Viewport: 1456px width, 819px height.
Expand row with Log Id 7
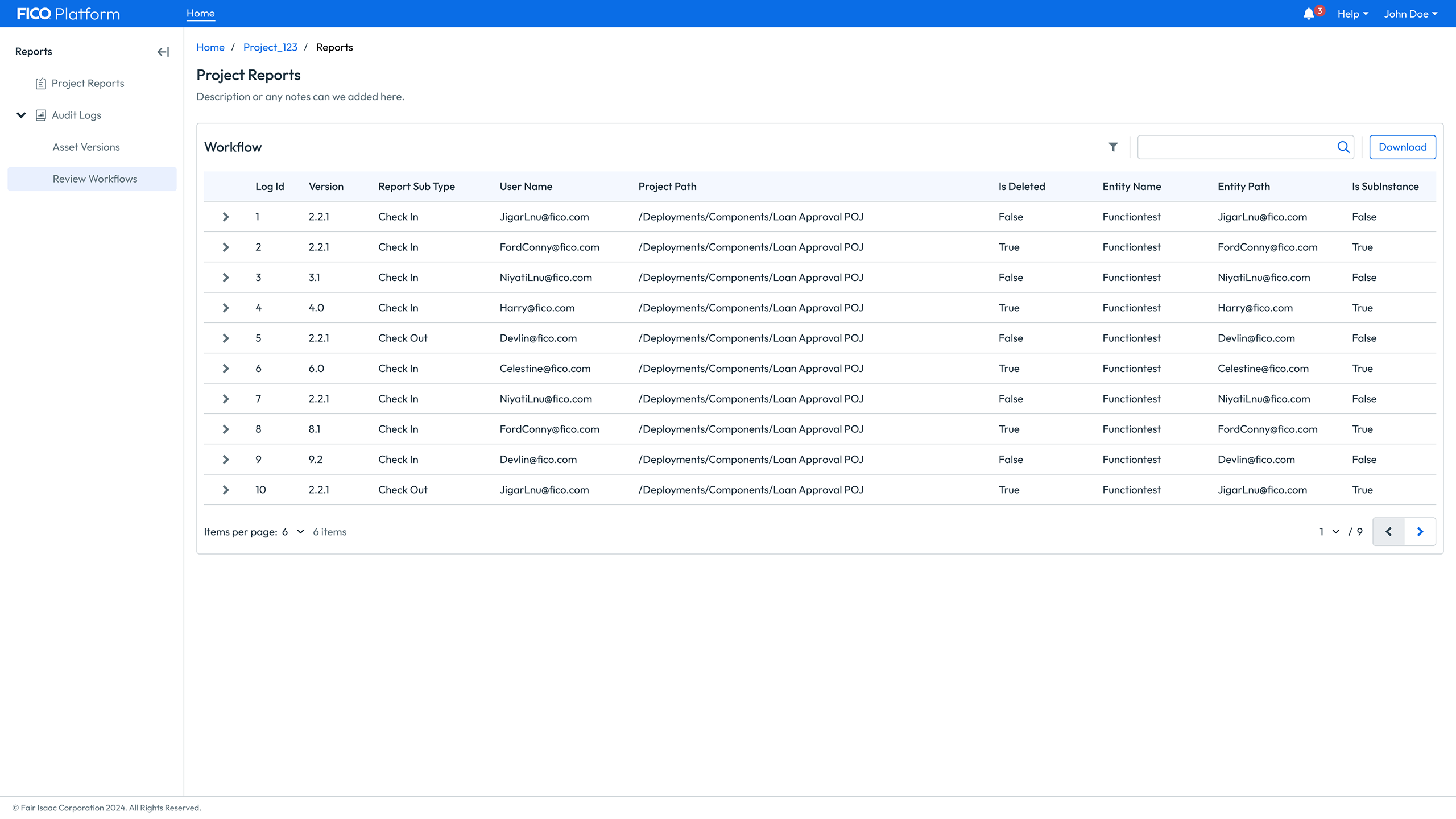tap(226, 399)
